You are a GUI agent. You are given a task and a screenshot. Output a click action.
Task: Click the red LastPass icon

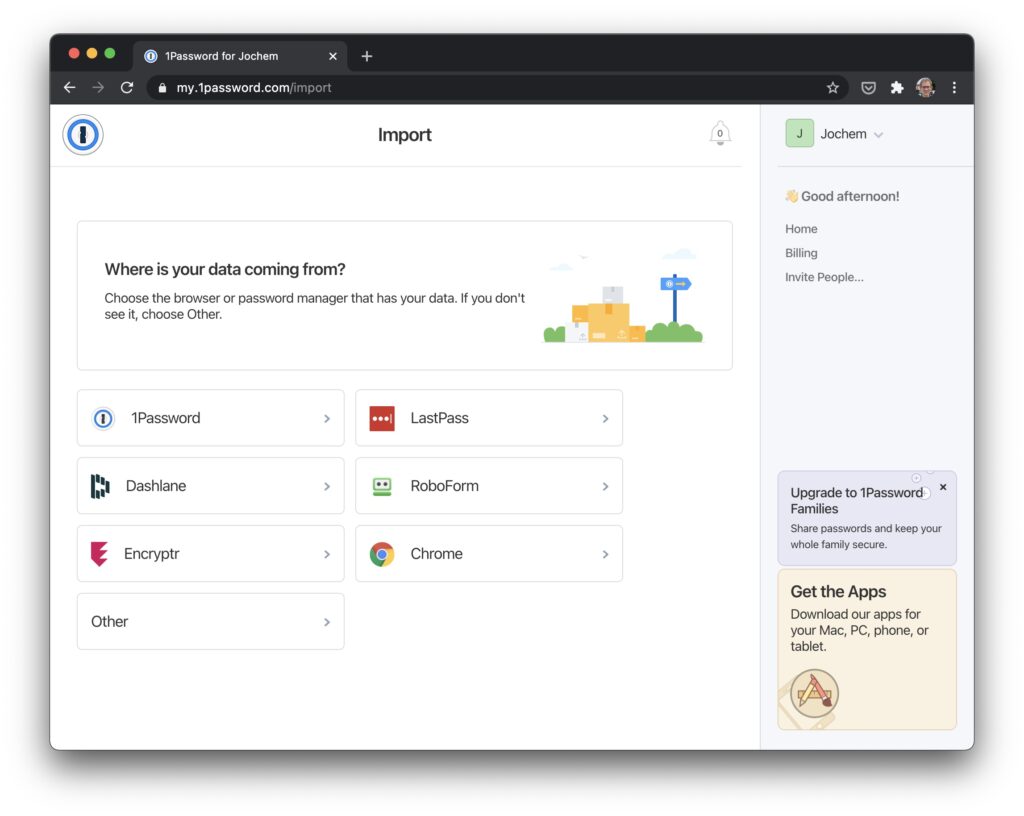[382, 418]
